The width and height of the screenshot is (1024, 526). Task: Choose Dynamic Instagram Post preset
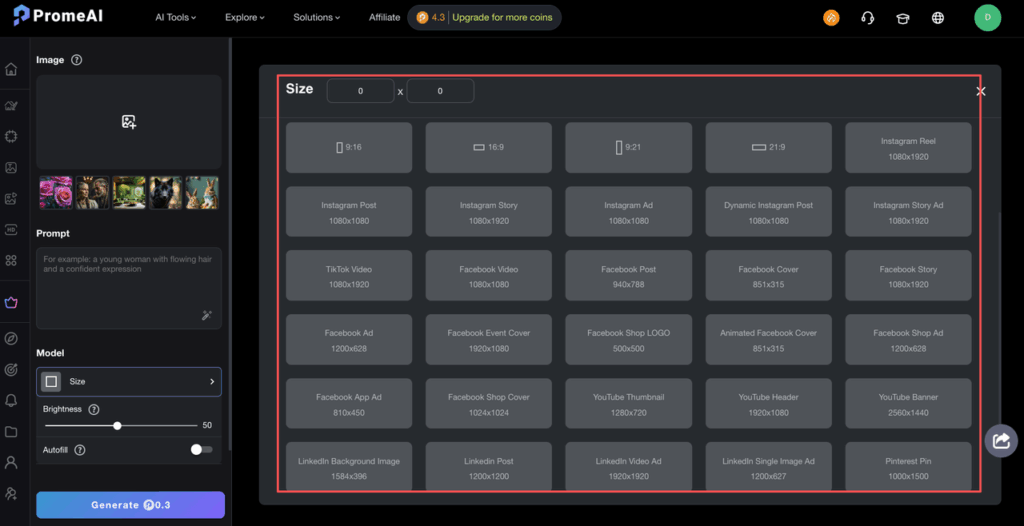[769, 212]
